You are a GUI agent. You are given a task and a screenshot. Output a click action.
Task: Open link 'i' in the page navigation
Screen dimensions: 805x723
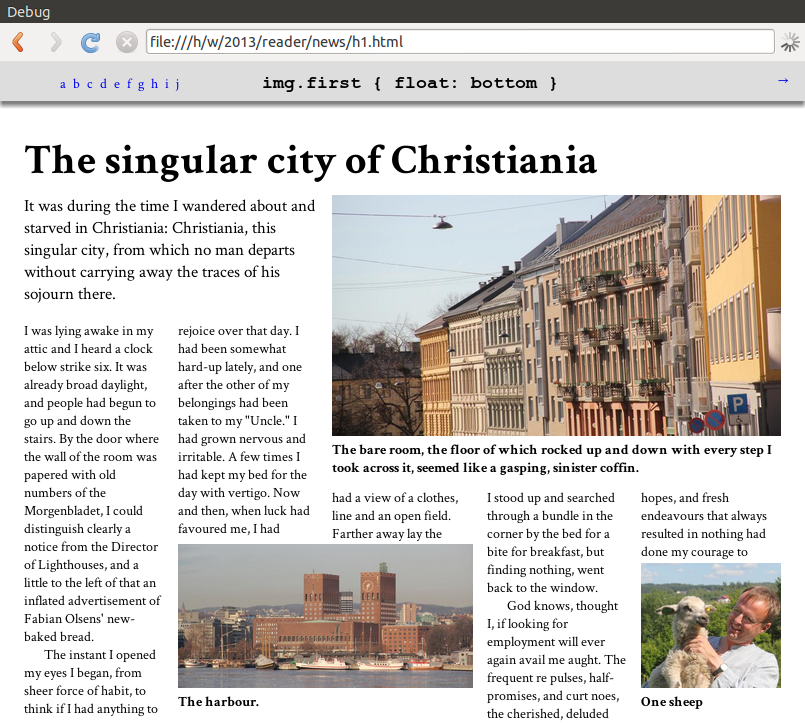click(x=166, y=84)
